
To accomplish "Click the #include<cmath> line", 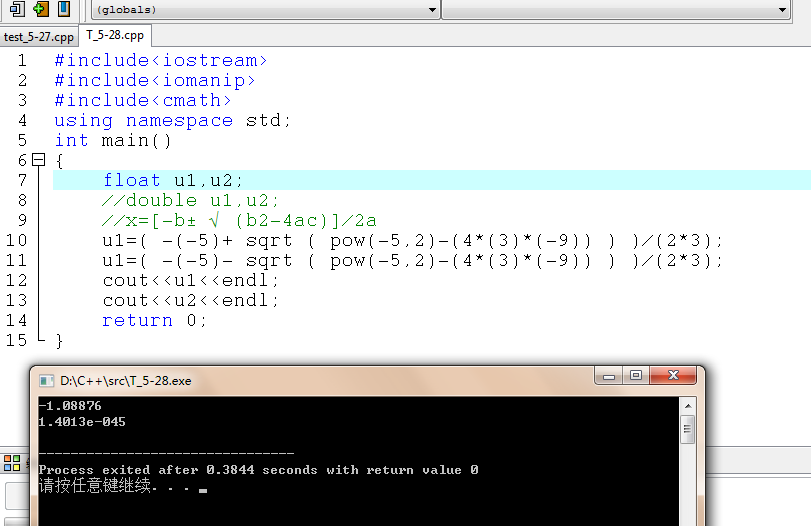I will coord(143,100).
